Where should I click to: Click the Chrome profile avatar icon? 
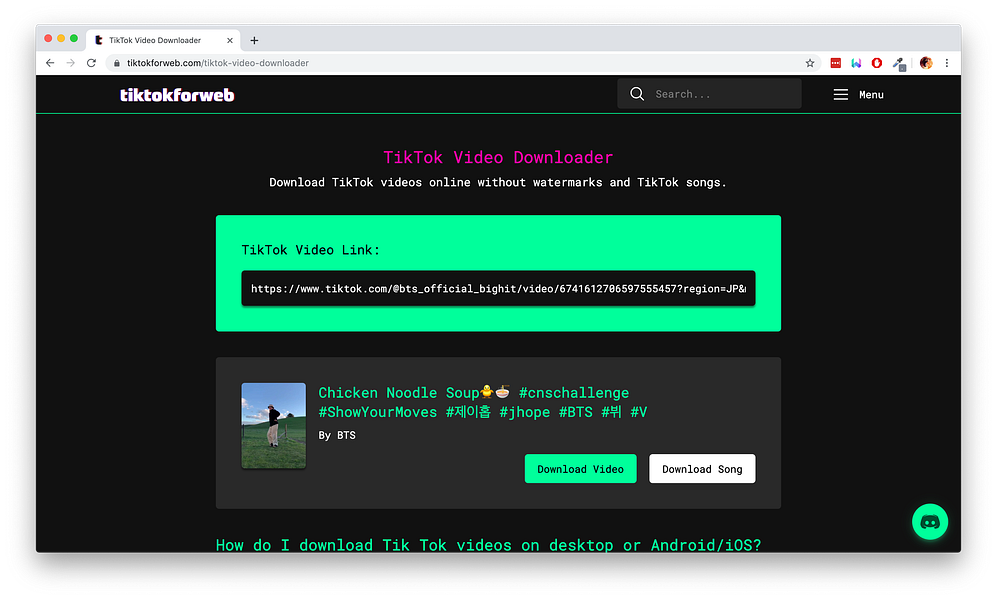click(x=925, y=62)
